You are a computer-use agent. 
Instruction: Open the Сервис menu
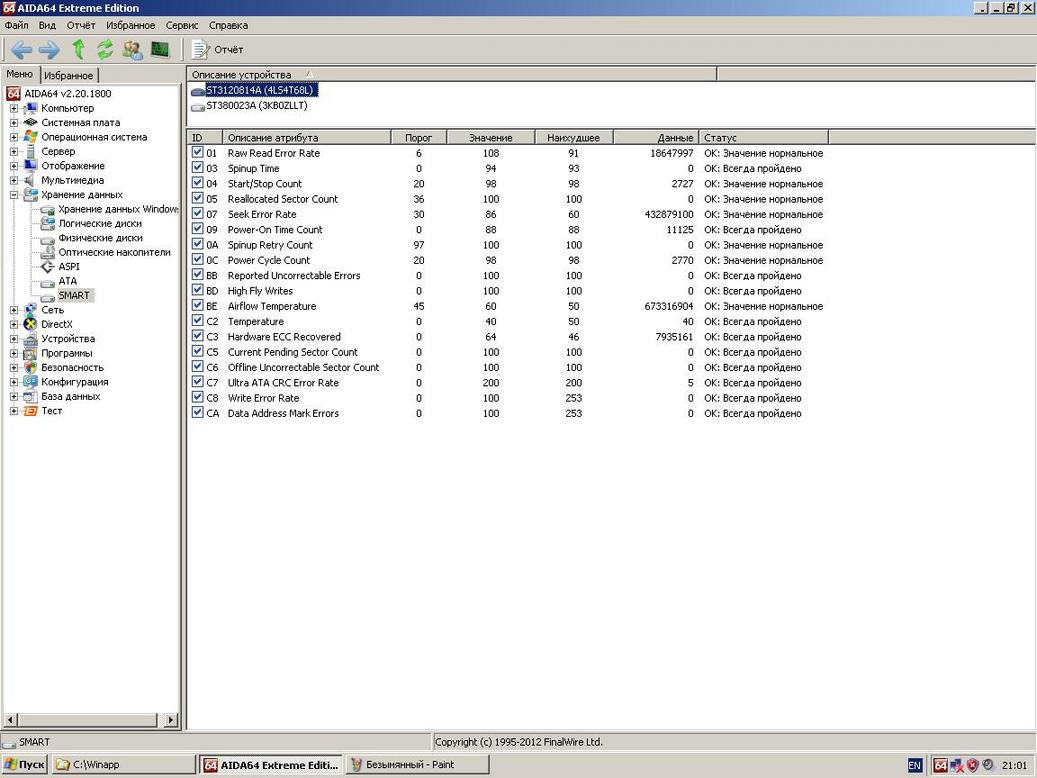pyautogui.click(x=182, y=25)
